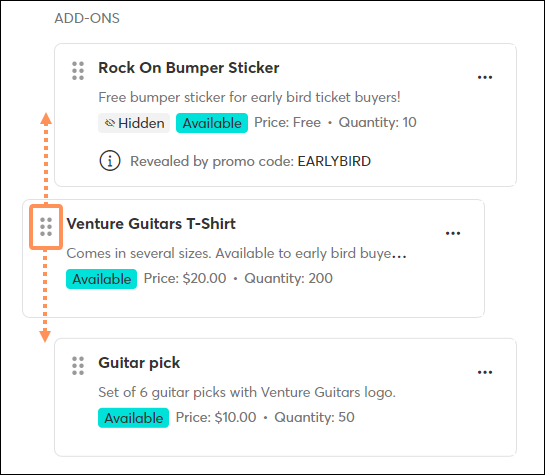
Task: Click the info icon beside promo code notice
Action: coord(110,161)
